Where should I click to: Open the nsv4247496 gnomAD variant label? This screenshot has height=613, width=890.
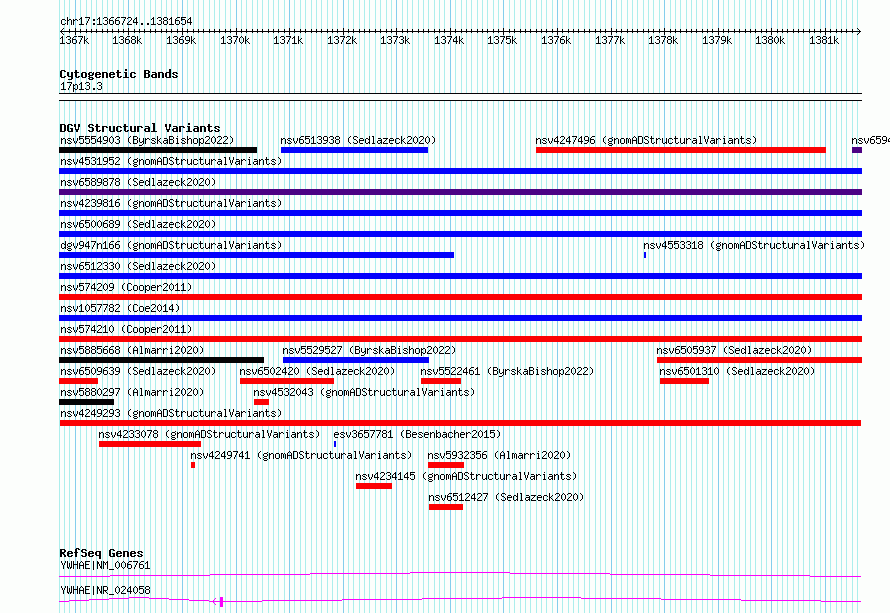tap(646, 140)
